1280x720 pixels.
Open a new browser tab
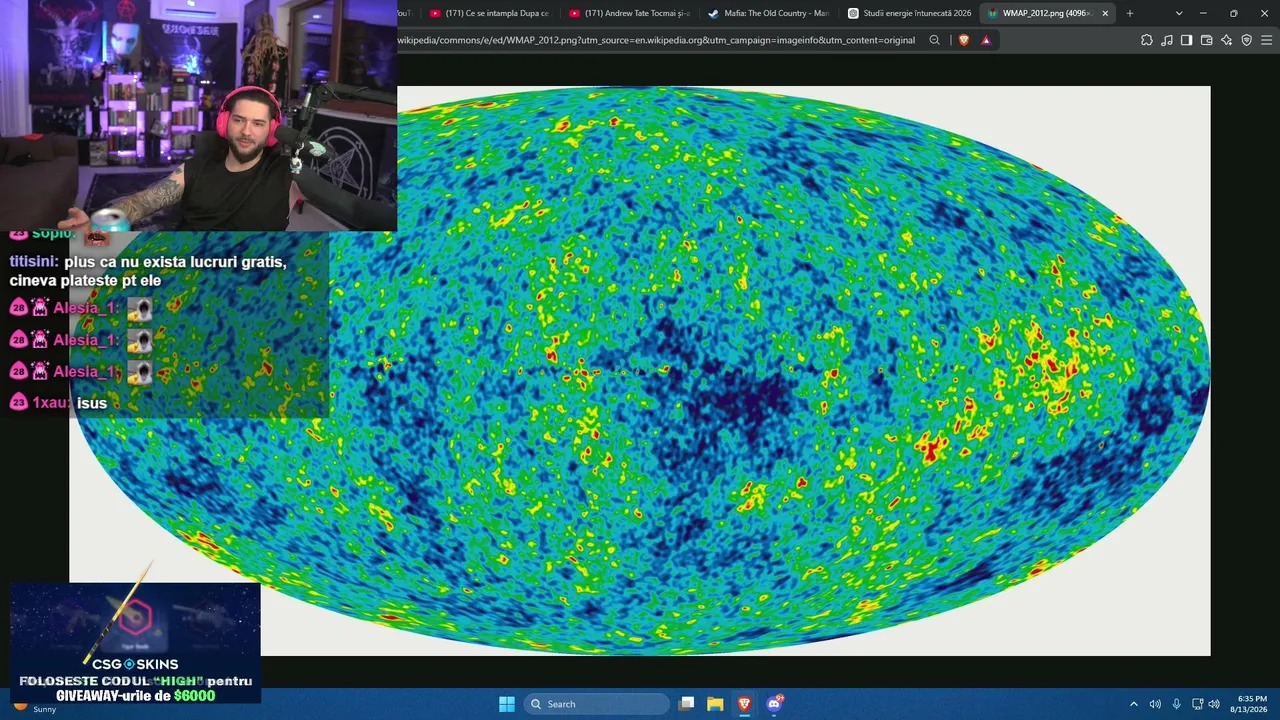tap(1130, 13)
